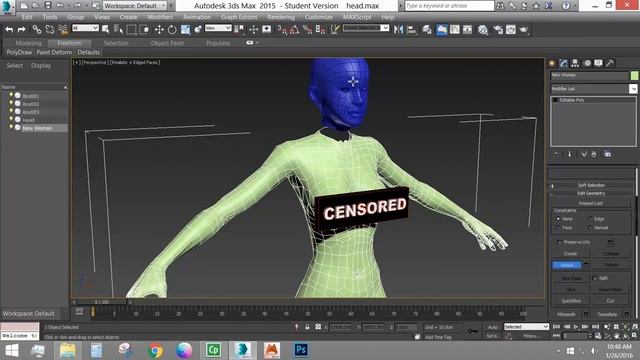Open the reference coordinate system View dropdown
640x360 pixels.
(x=218, y=28)
